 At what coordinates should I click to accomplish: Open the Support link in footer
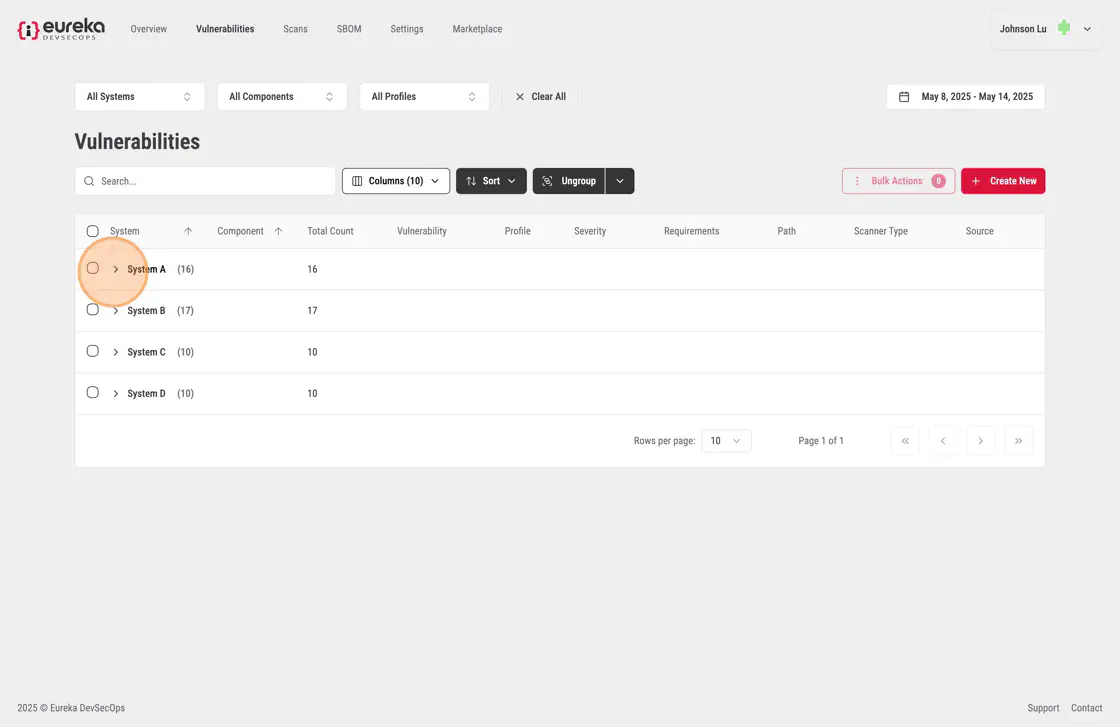(1043, 708)
